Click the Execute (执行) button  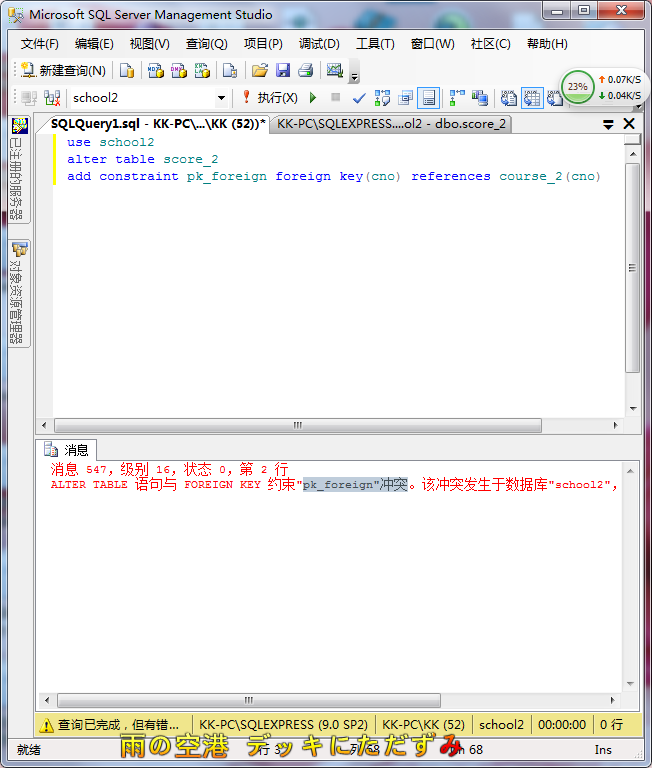tap(270, 98)
